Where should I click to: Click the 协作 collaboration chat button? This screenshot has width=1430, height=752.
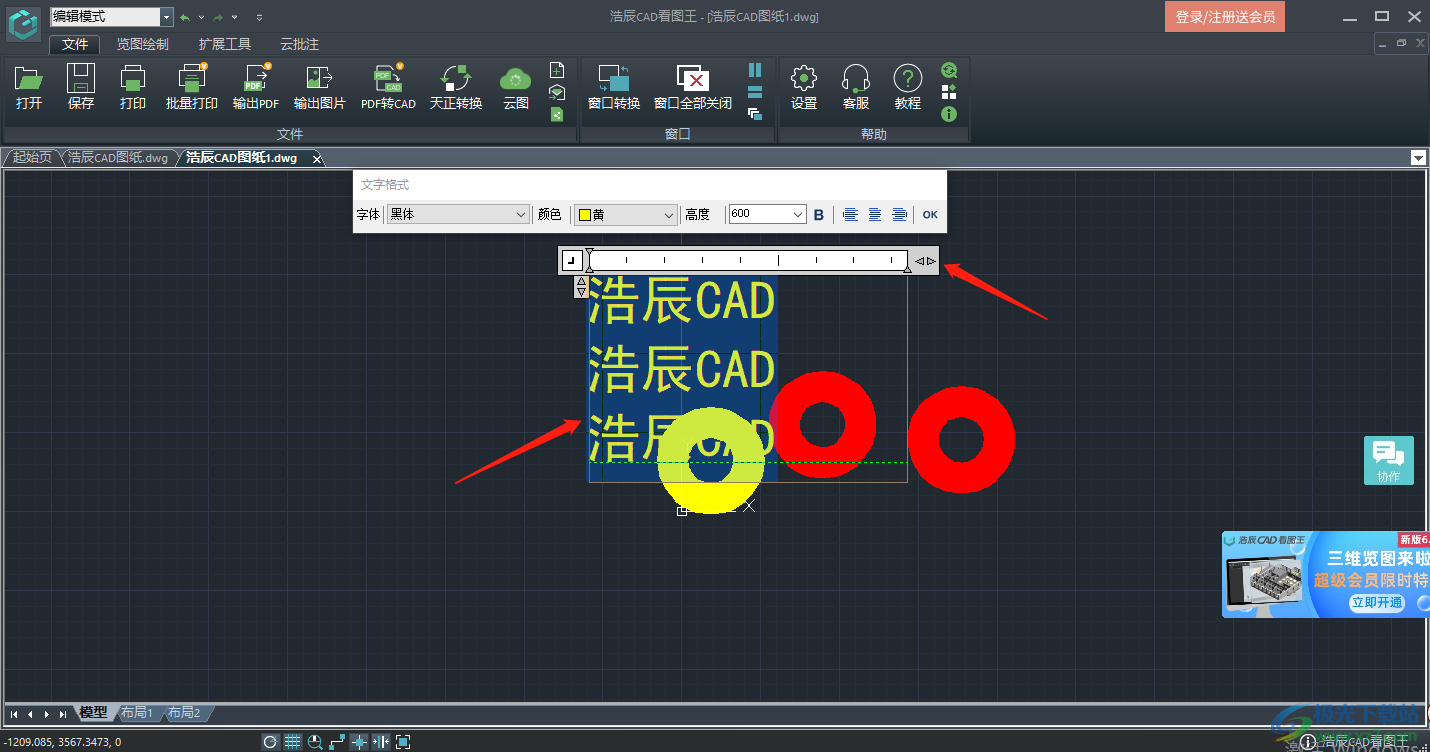pos(1389,461)
